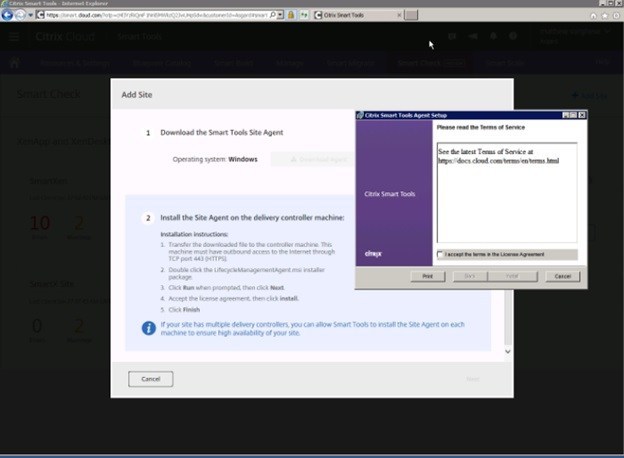624x458 pixels.
Task: Click the Citrix Cloud header notifications bell
Action: click(x=493, y=36)
